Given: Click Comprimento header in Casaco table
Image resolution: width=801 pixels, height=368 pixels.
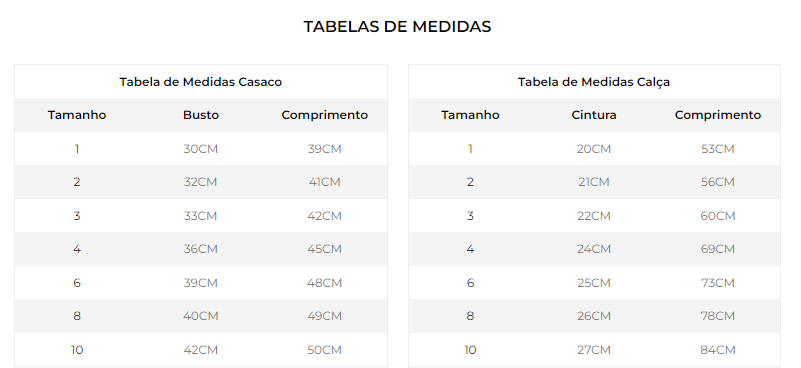Looking at the screenshot, I should [x=324, y=115].
